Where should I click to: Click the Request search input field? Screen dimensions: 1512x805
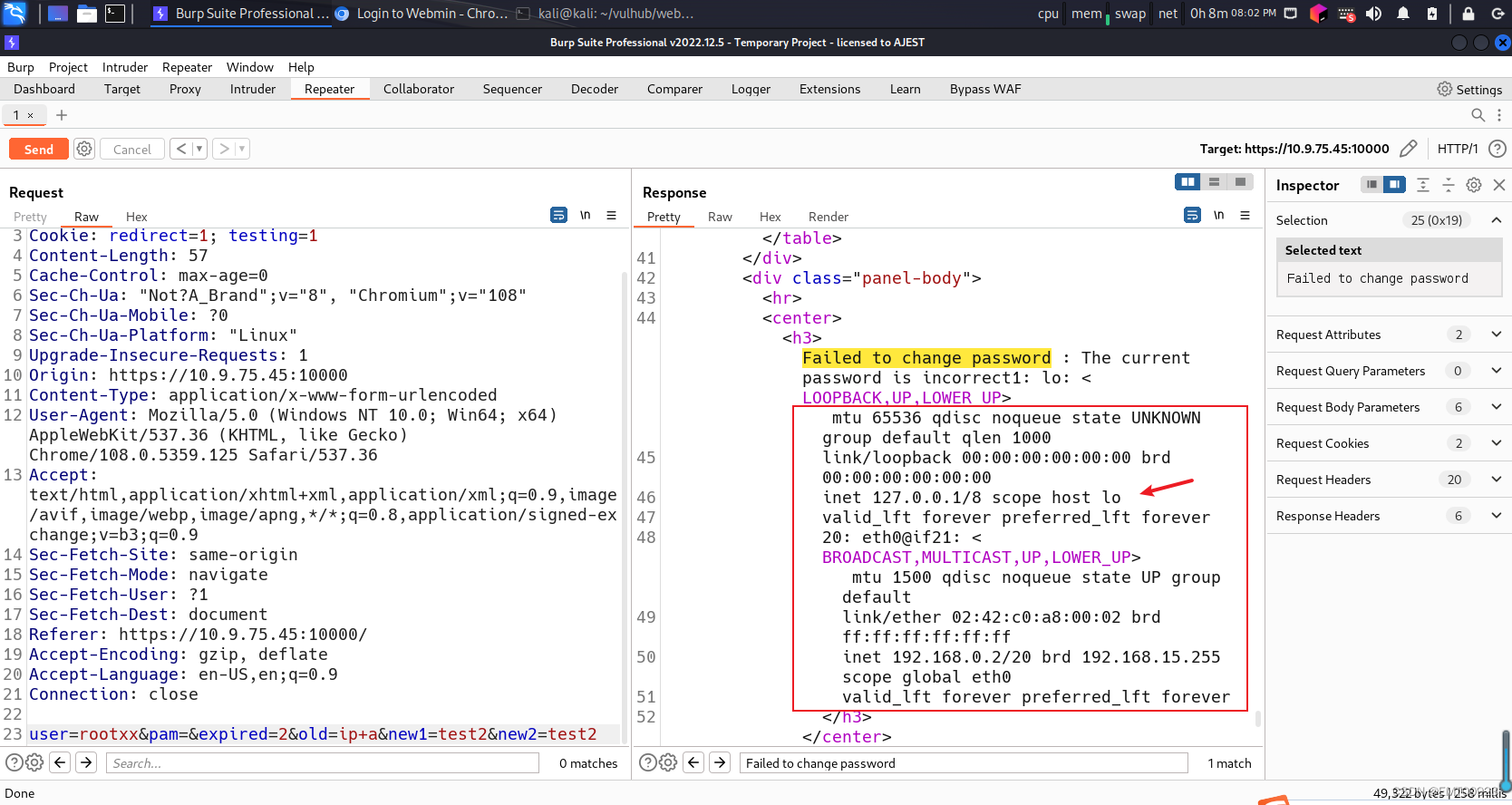coord(323,763)
